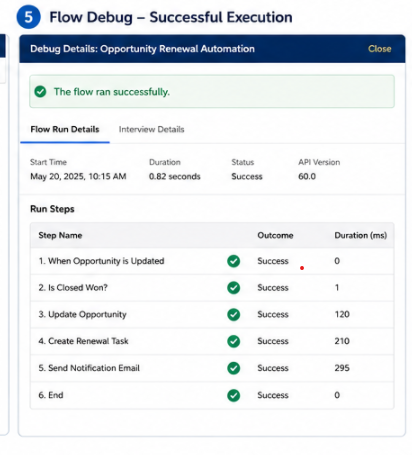412x455 pixels.
Task: Click the 295 duration value
Action: 342,368
